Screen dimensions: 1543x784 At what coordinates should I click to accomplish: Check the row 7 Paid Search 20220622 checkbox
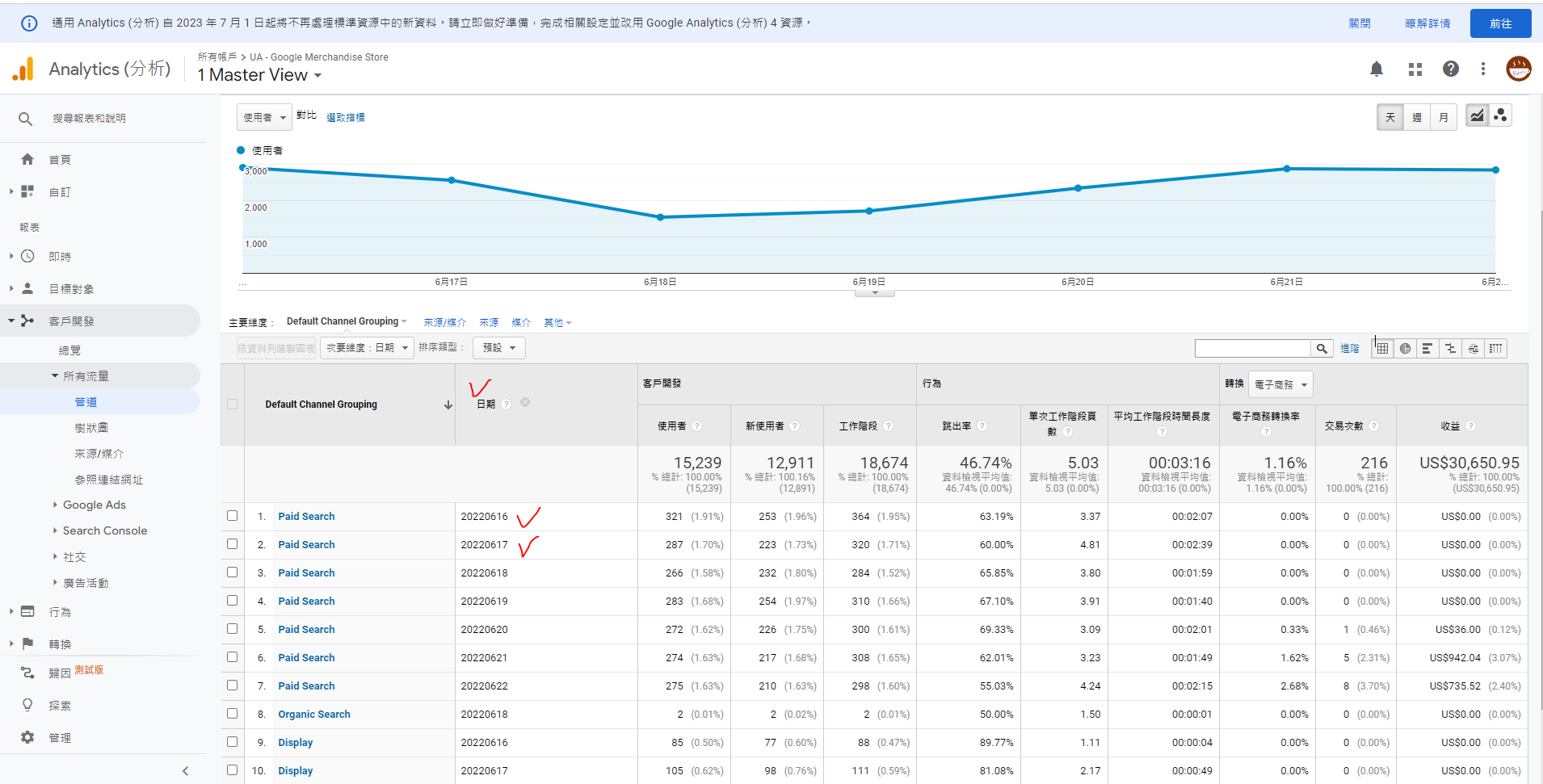click(233, 685)
